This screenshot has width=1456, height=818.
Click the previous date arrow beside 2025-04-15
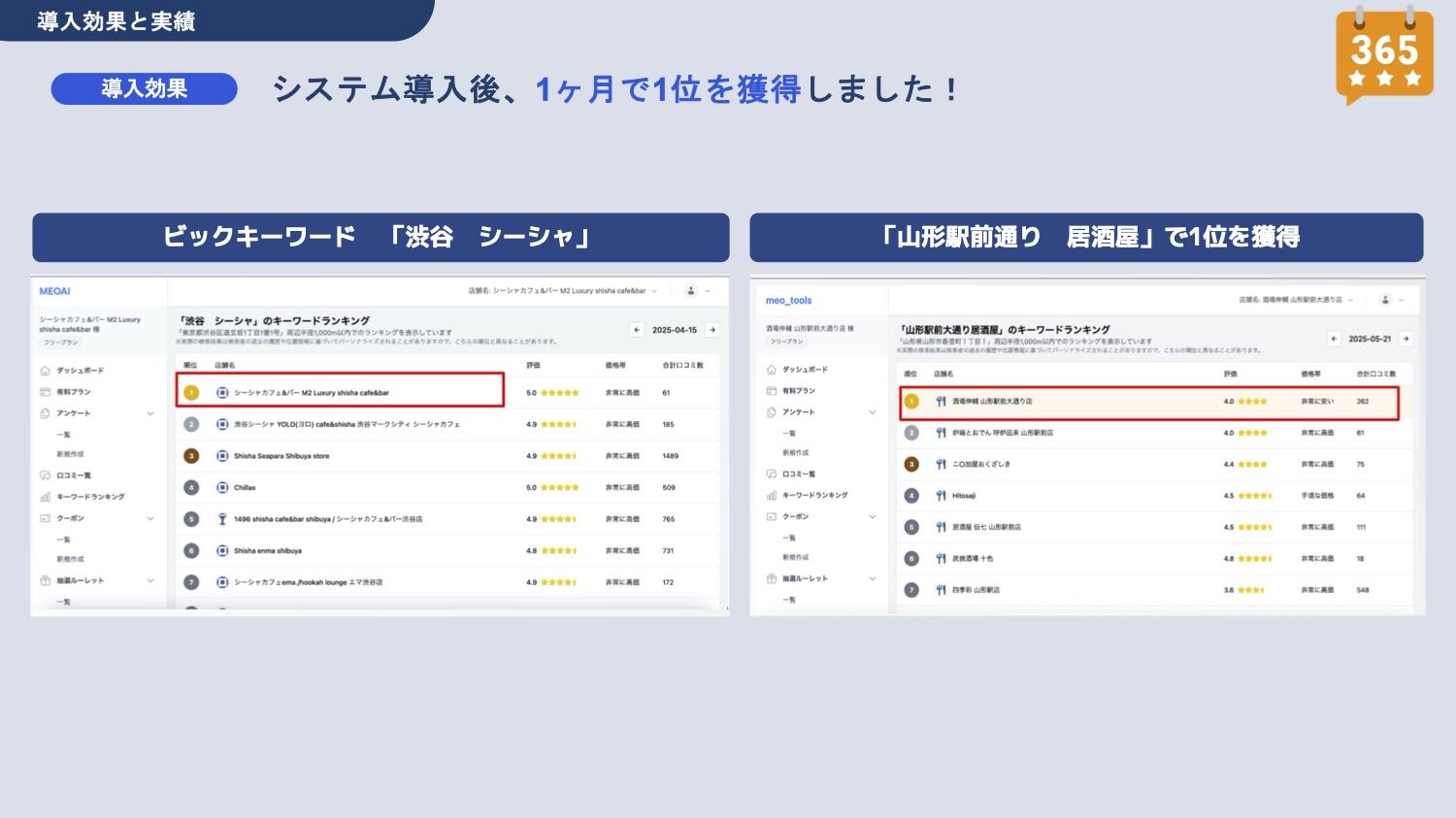(637, 330)
